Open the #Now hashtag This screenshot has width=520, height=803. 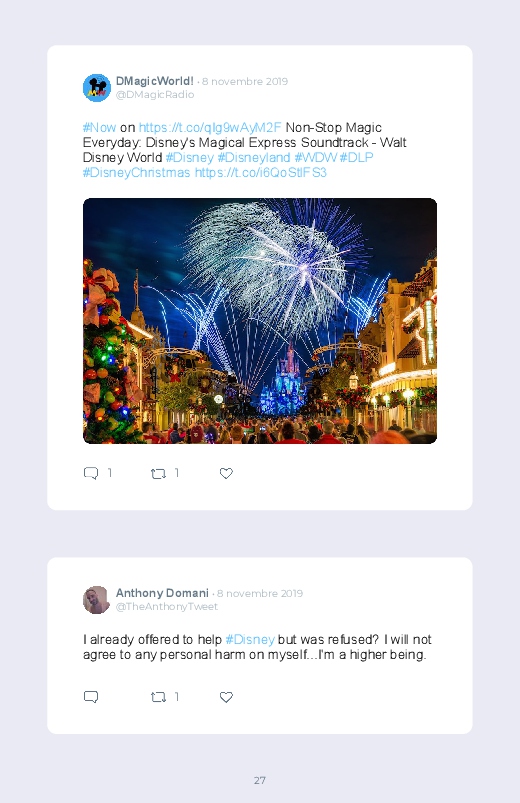[99, 128]
